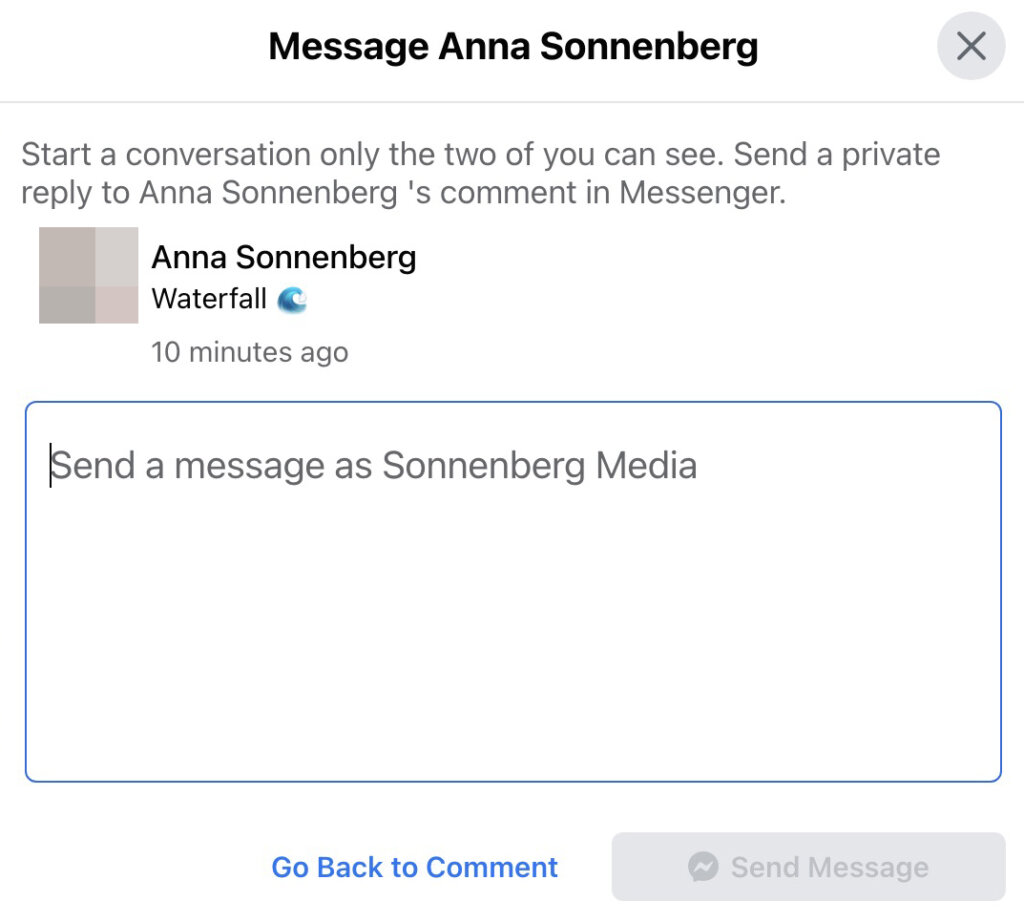Tap the private reply instruction text
This screenshot has width=1024, height=922.
tap(480, 172)
